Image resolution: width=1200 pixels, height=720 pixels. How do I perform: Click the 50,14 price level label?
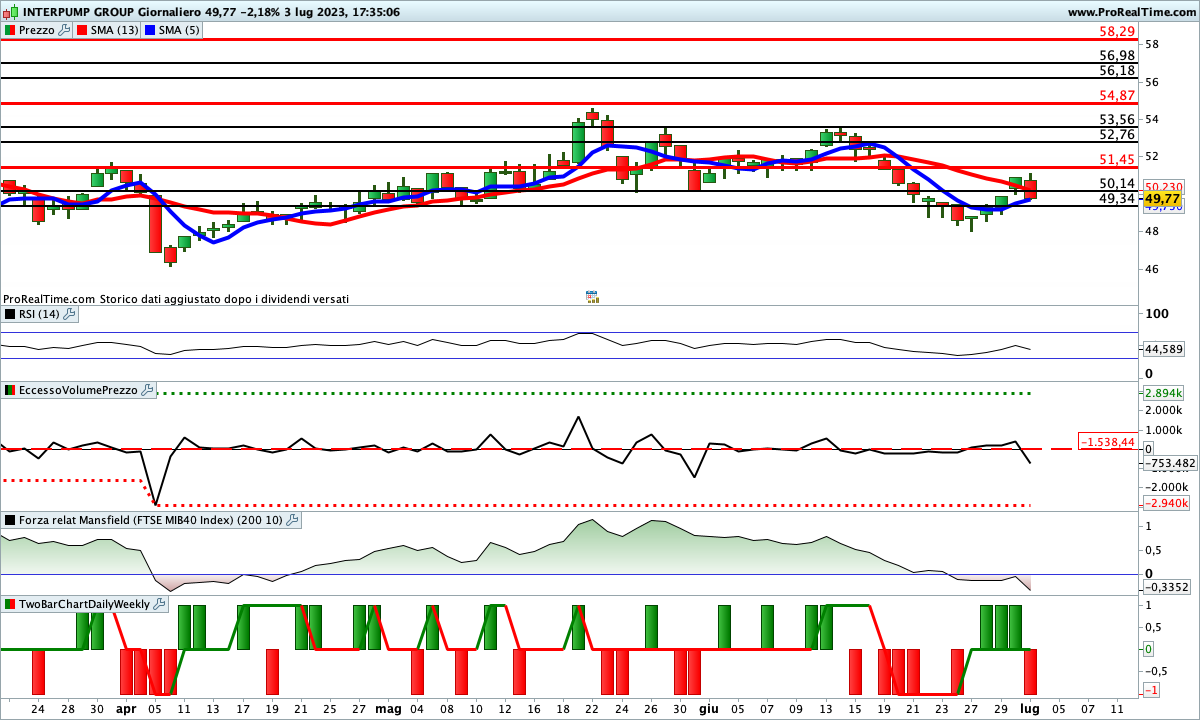click(x=1116, y=183)
